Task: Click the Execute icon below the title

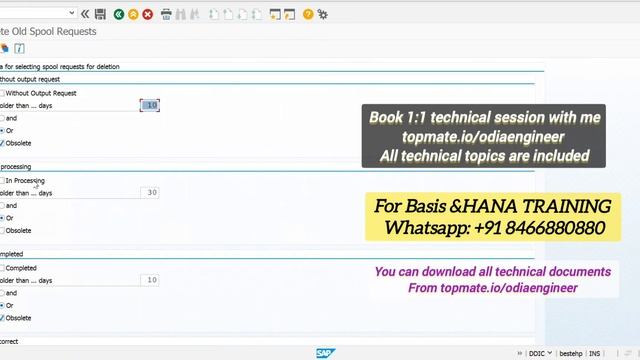Action: point(4,48)
